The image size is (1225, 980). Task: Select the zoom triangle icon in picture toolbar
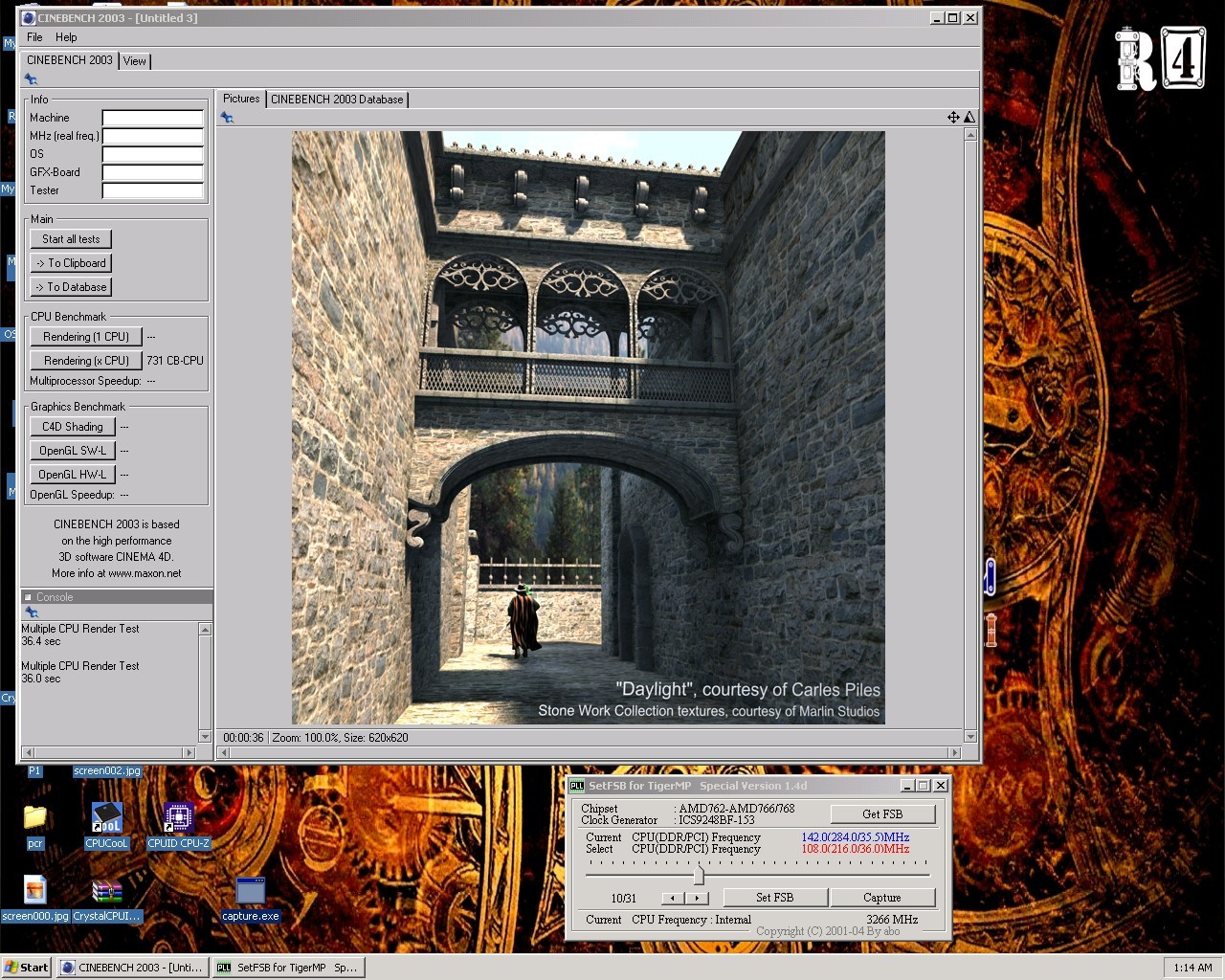tap(969, 117)
